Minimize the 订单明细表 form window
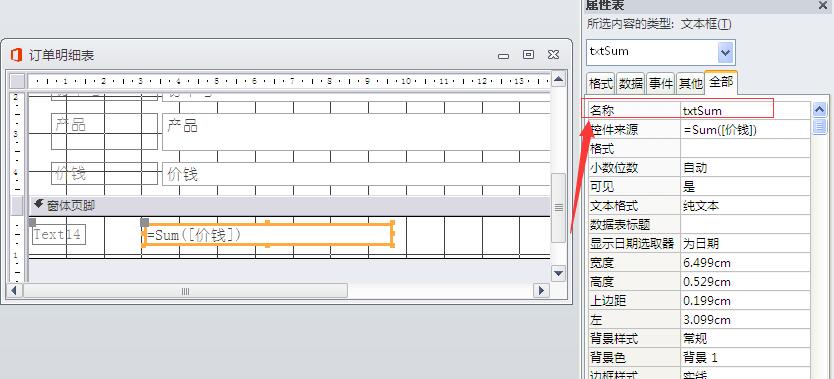This screenshot has width=834, height=379. pos(504,56)
